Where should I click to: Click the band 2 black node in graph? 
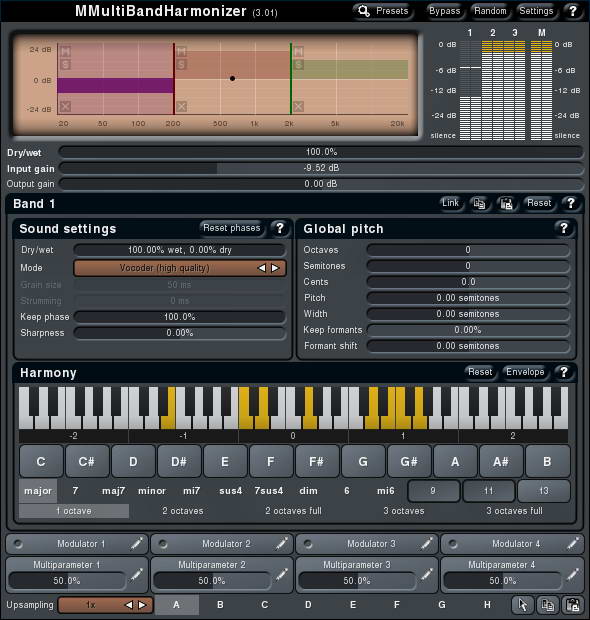pos(232,79)
